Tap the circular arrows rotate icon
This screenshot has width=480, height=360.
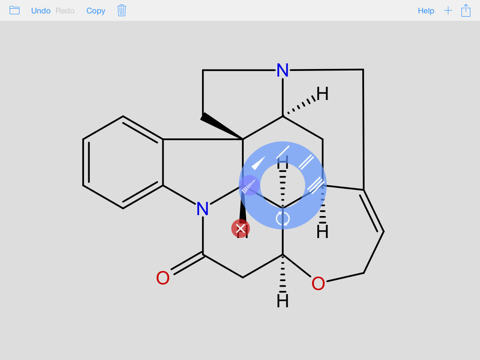[x=282, y=219]
